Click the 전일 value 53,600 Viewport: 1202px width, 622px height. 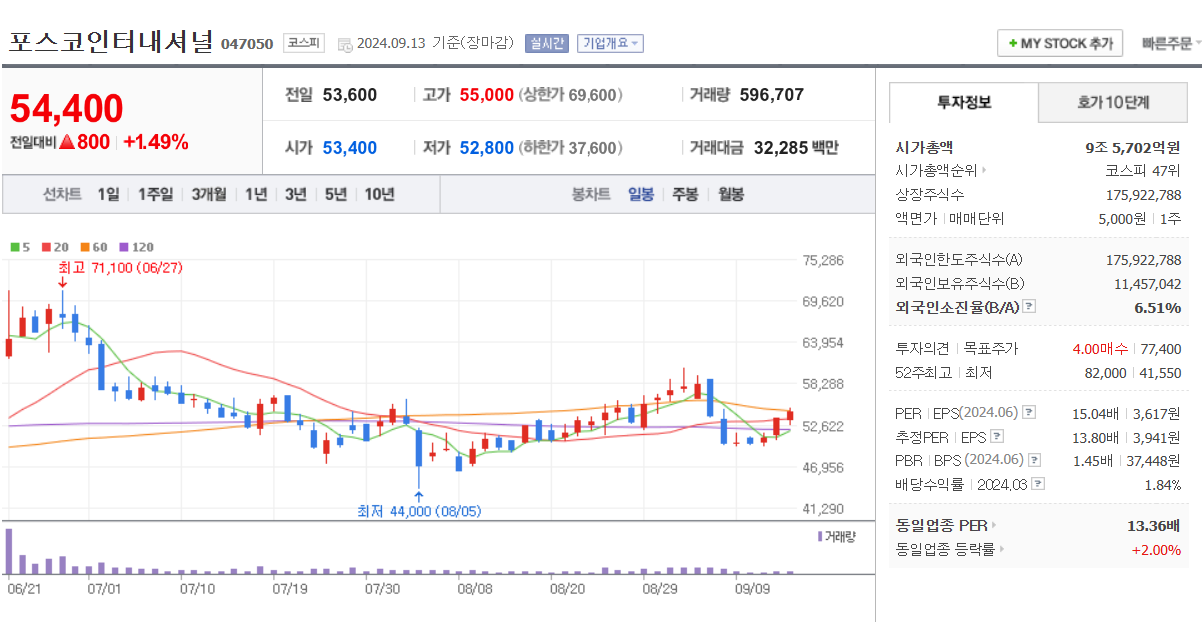point(350,95)
